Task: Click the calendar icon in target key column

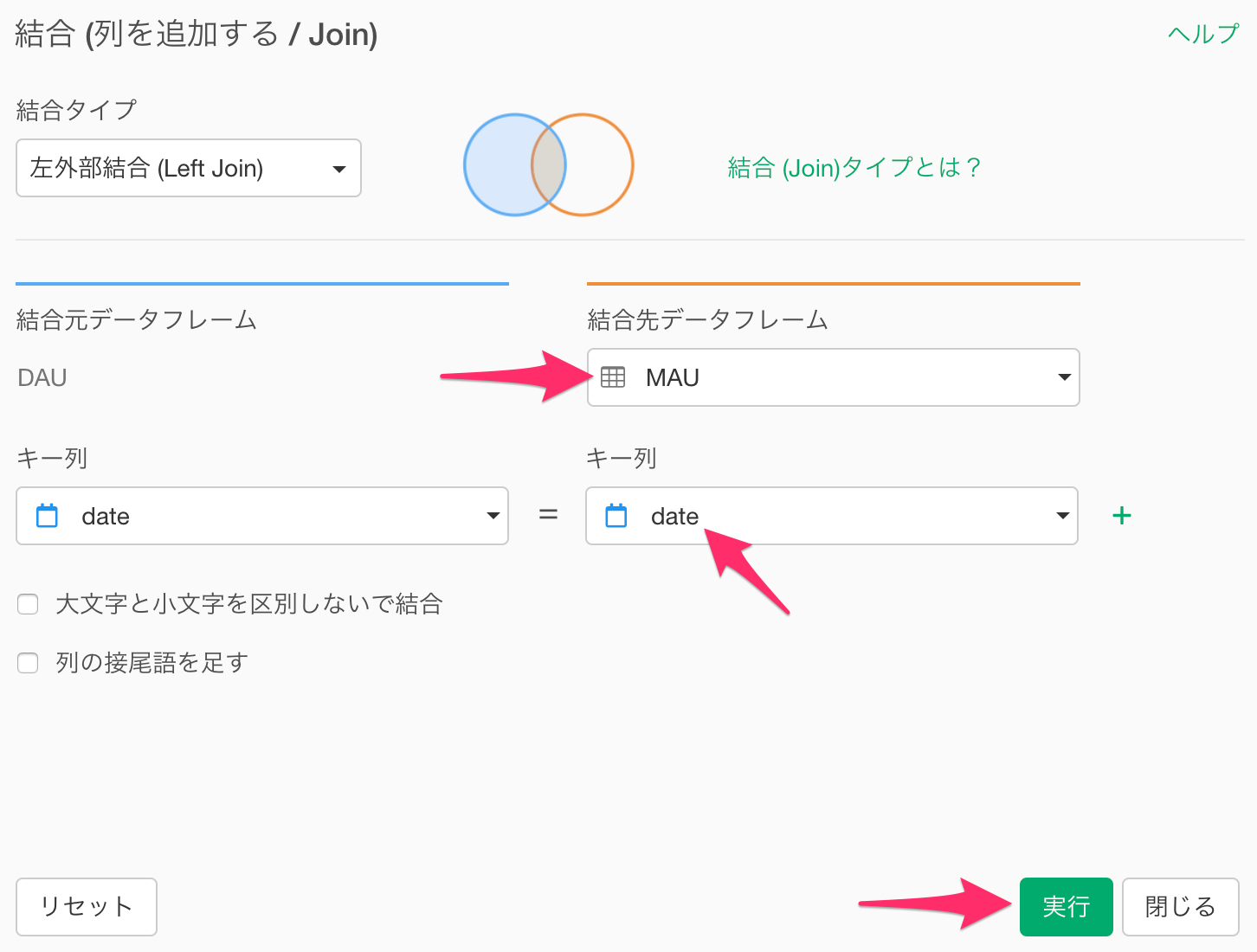Action: 616,516
